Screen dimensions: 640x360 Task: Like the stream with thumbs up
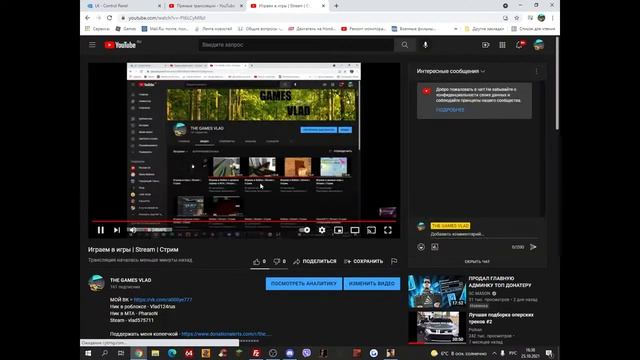tap(260, 262)
